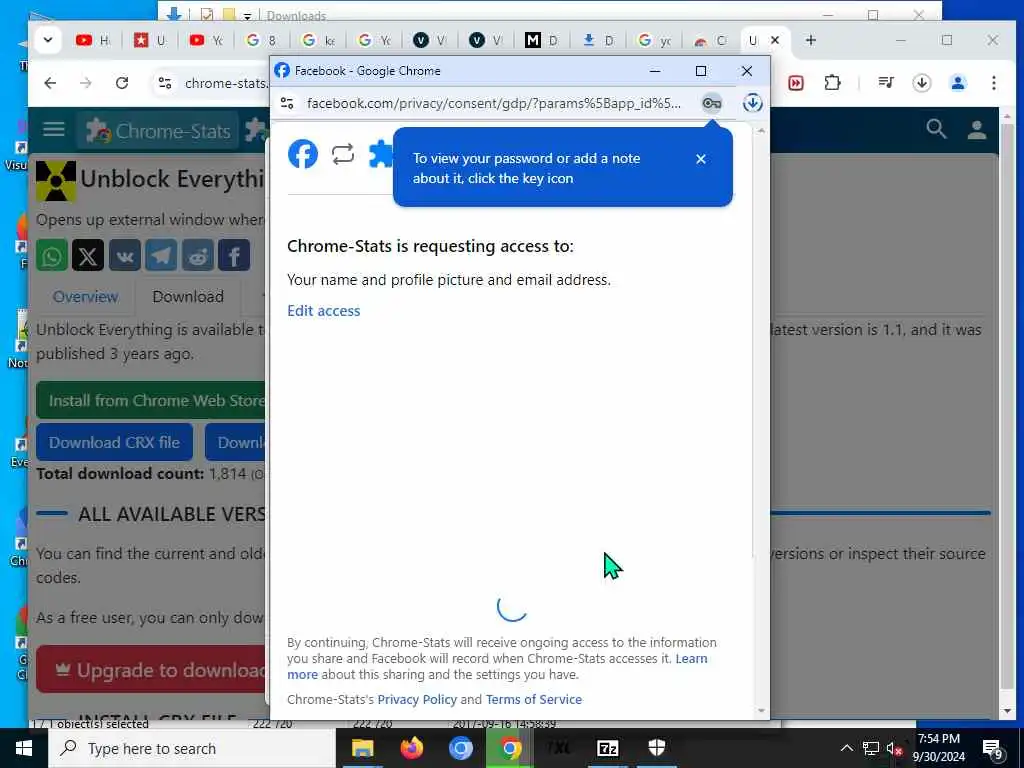Screen dimensions: 1024x768
Task: Open Chrome-Stats Terms of Service link
Action: click(534, 699)
